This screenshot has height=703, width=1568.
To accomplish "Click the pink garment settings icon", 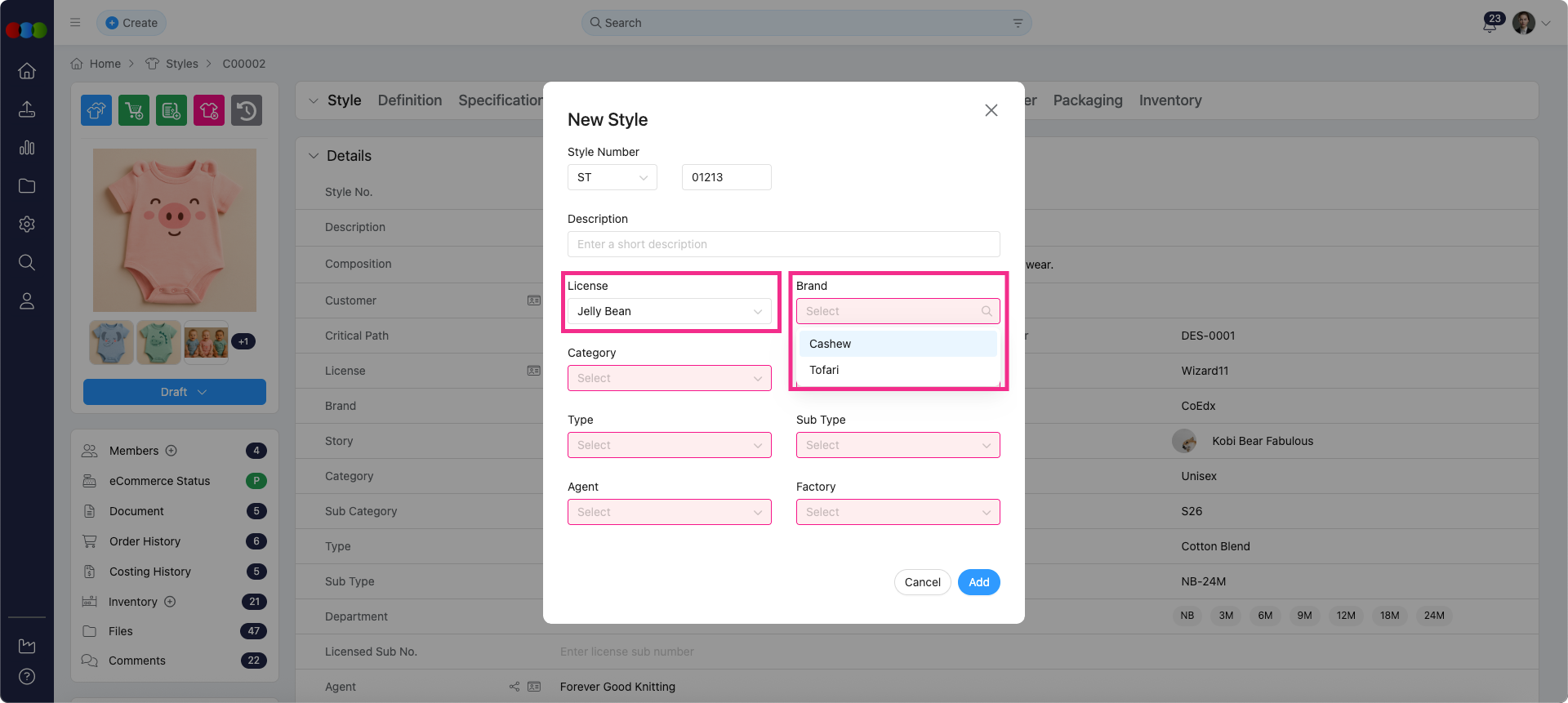I will click(x=209, y=110).
